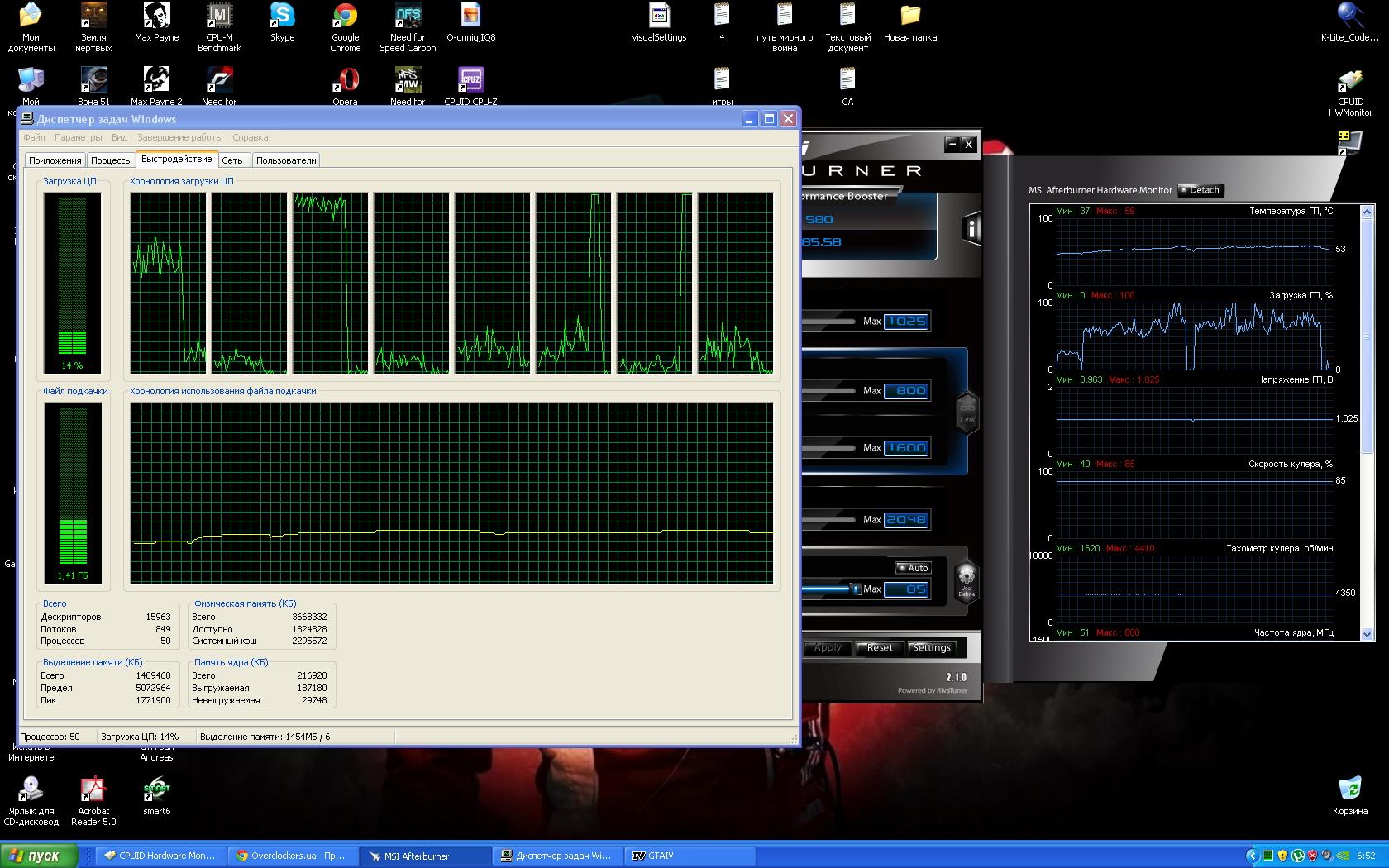Select the Opera desktop icon
The height and width of the screenshot is (868, 1389).
pyautogui.click(x=345, y=86)
